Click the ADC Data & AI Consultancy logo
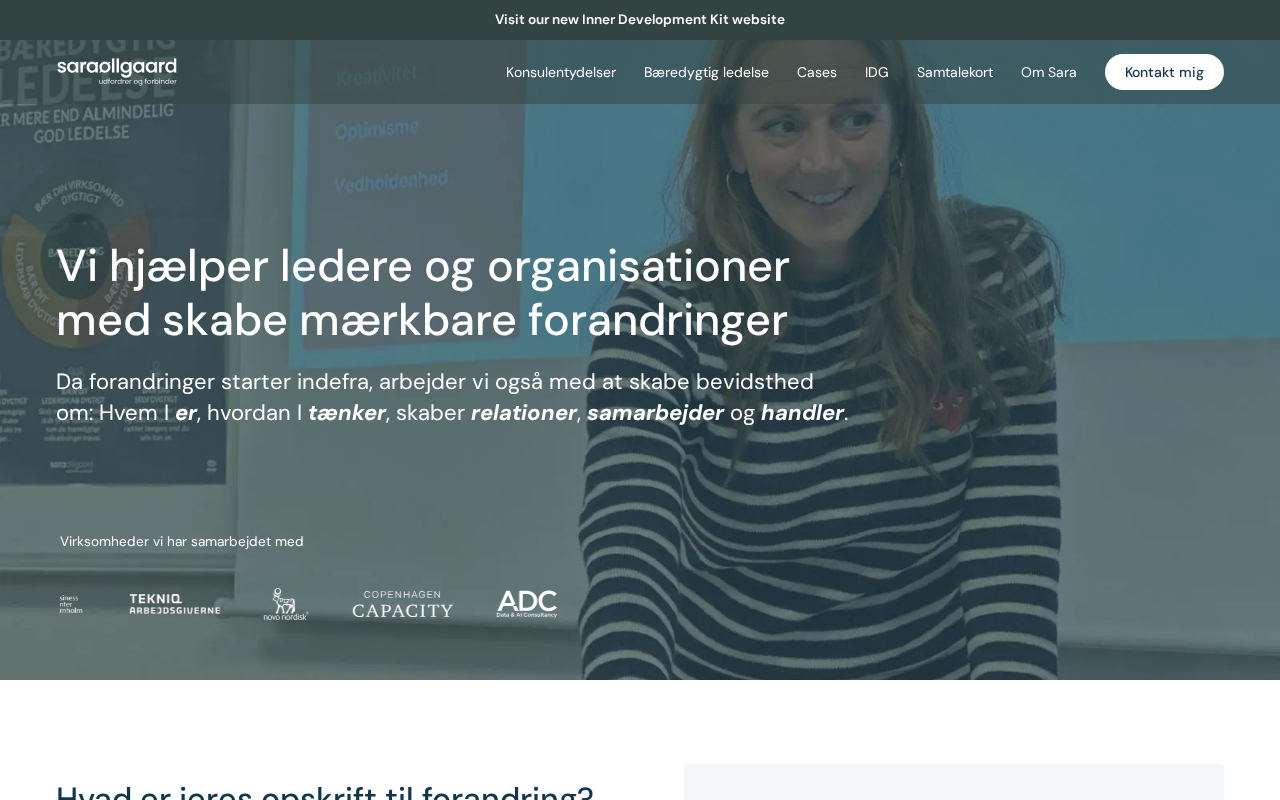The height and width of the screenshot is (800, 1280). click(527, 604)
